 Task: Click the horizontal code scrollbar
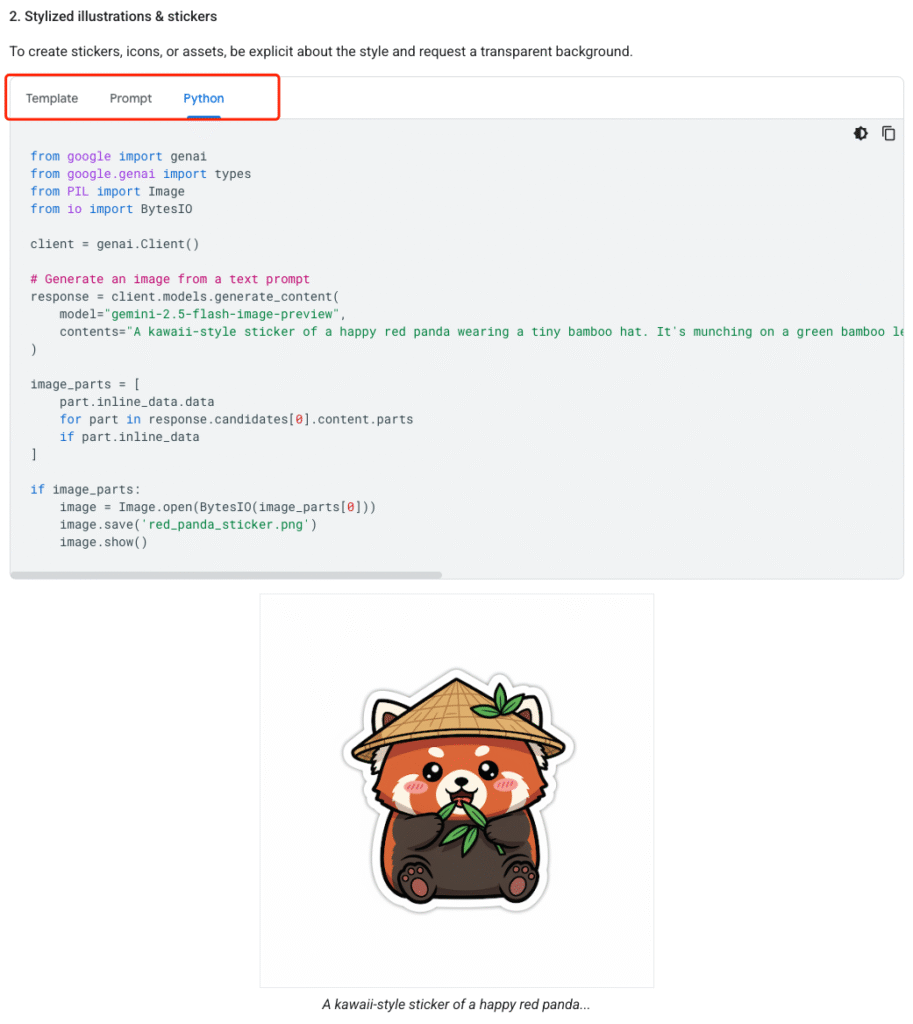226,575
